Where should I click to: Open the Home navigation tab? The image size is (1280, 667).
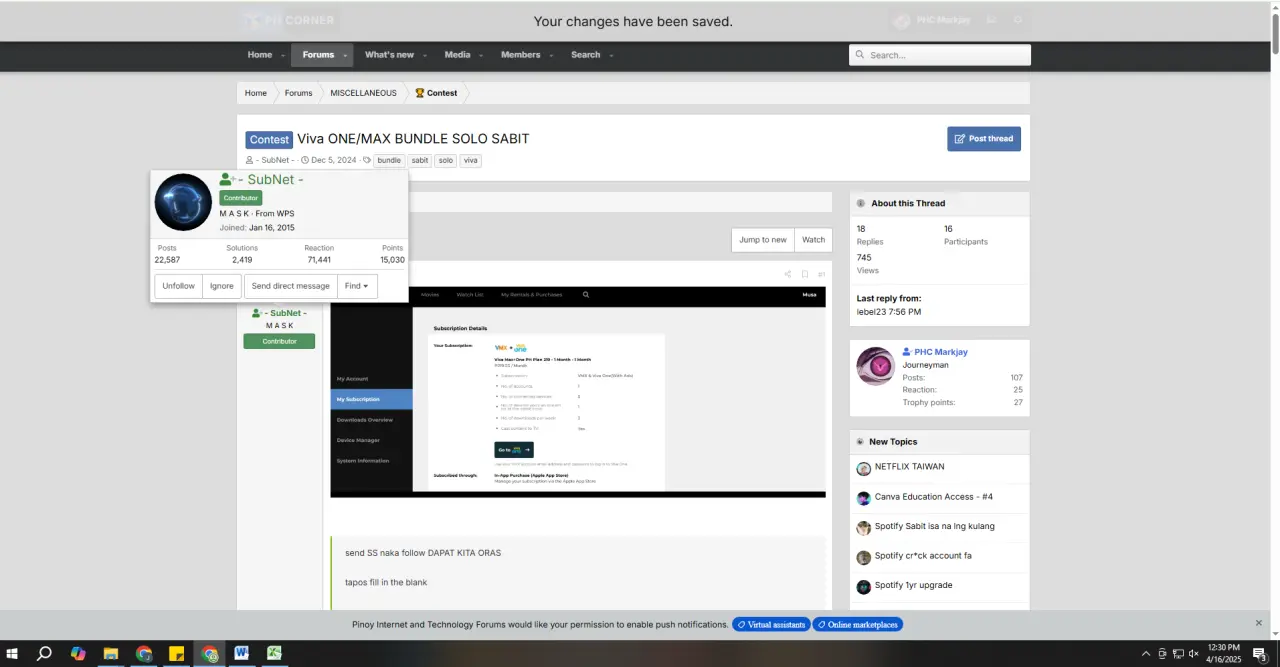pos(260,55)
